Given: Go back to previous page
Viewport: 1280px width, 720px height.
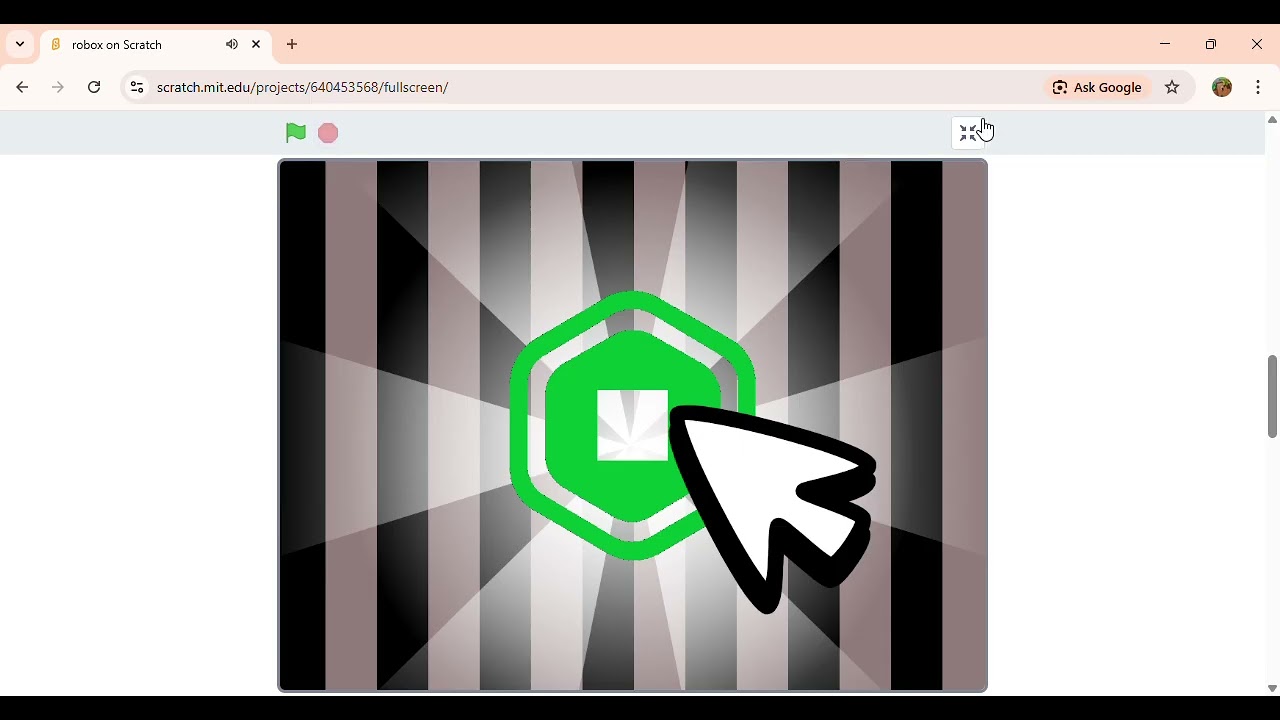Looking at the screenshot, I should coord(22,87).
